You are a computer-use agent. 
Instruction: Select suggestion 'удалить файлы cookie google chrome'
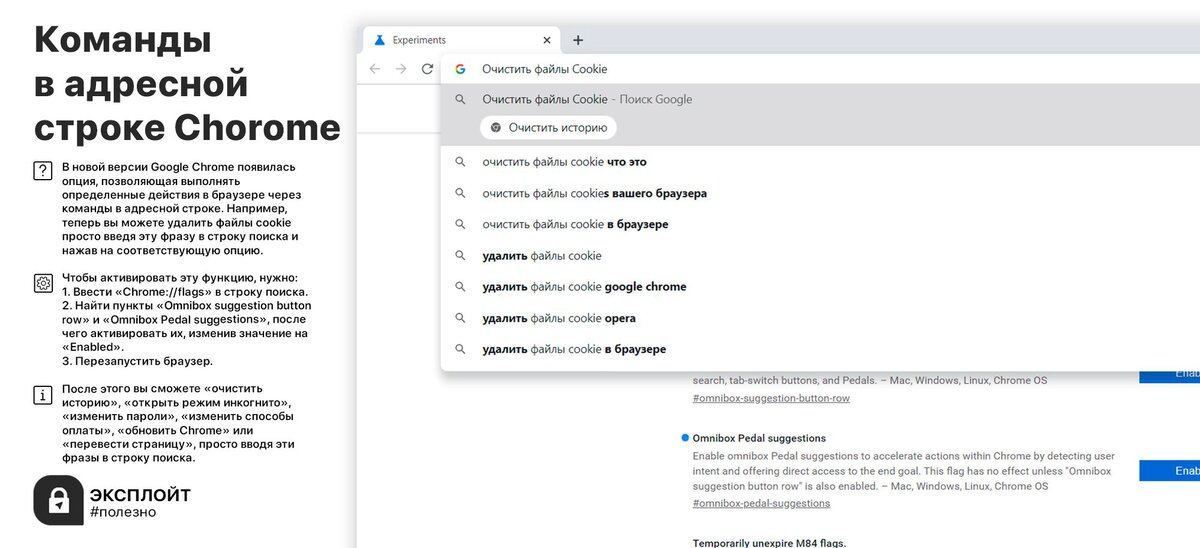[820, 287]
